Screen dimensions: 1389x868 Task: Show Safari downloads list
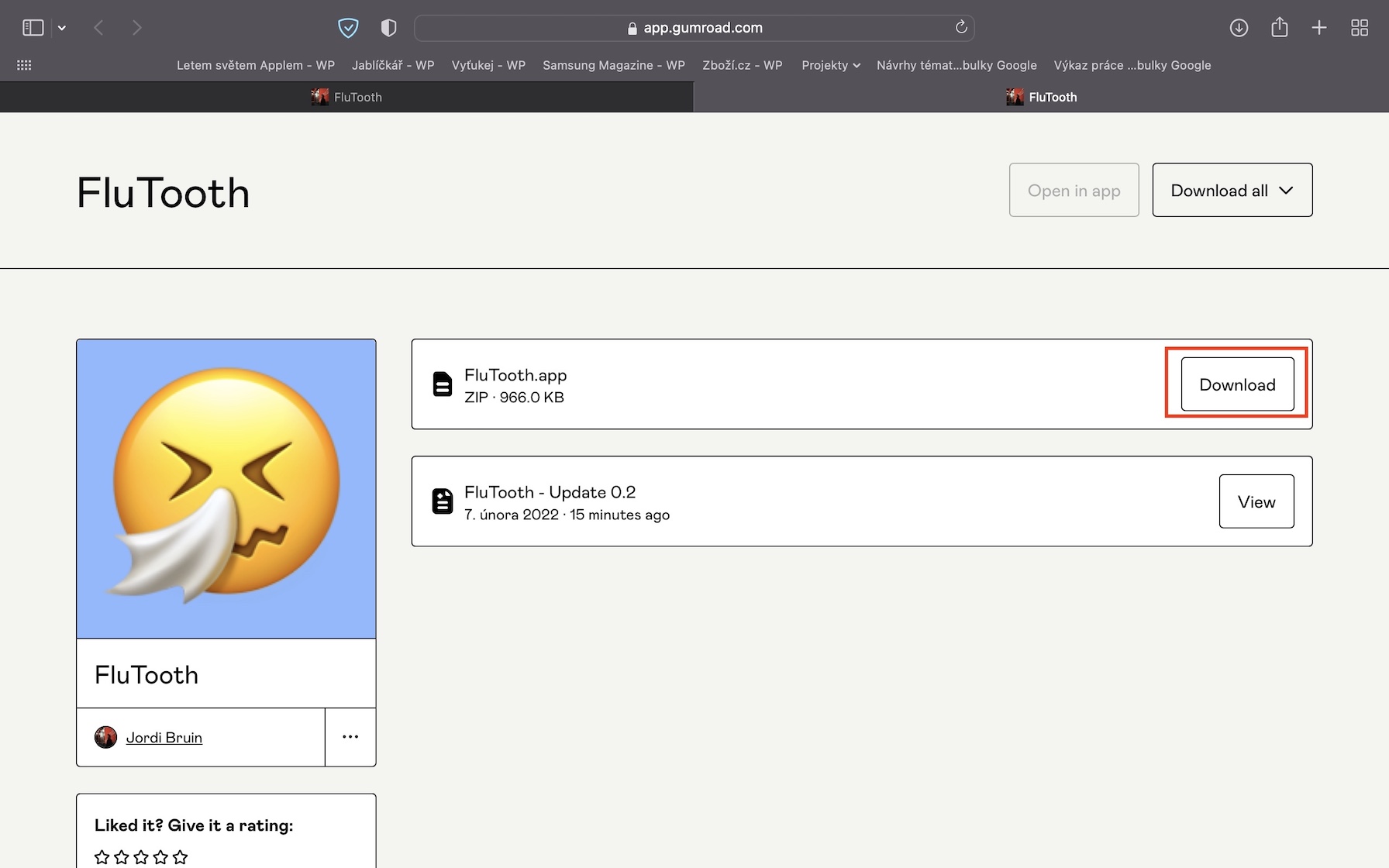pyautogui.click(x=1239, y=28)
